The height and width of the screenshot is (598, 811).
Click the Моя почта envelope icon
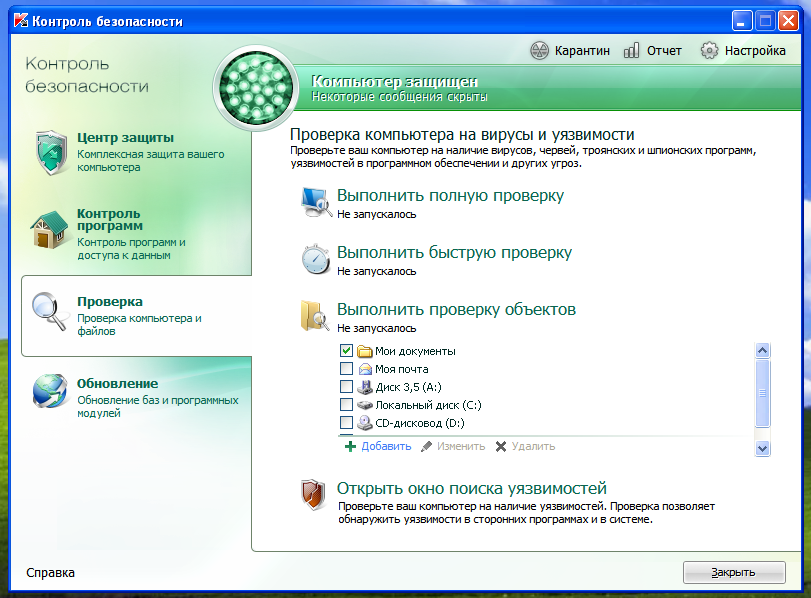tap(365, 369)
